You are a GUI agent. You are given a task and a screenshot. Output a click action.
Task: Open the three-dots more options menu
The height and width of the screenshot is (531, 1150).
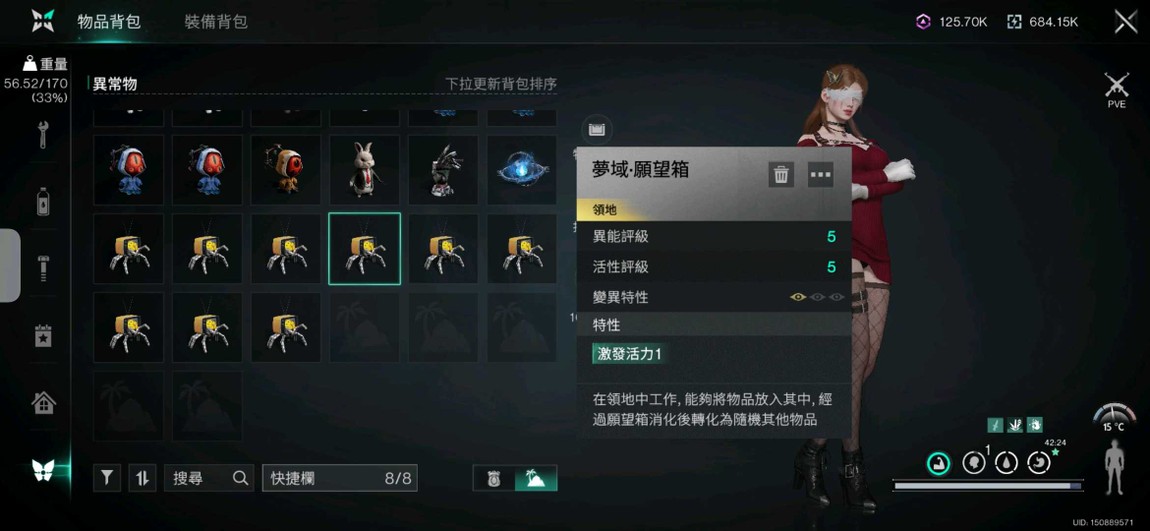click(821, 175)
